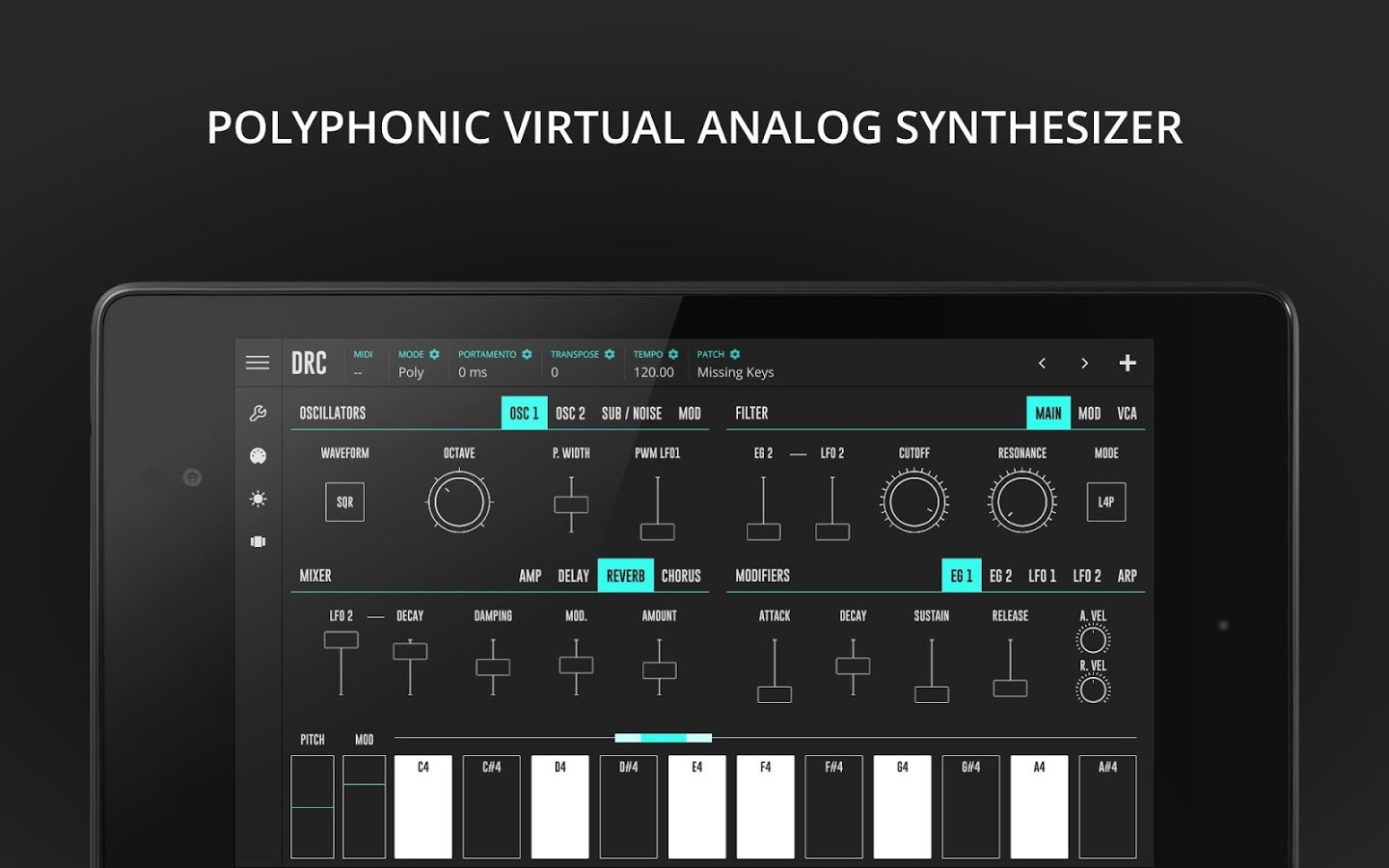Go to the previous patch
Image resolution: width=1389 pixels, height=868 pixels.
tap(1042, 363)
